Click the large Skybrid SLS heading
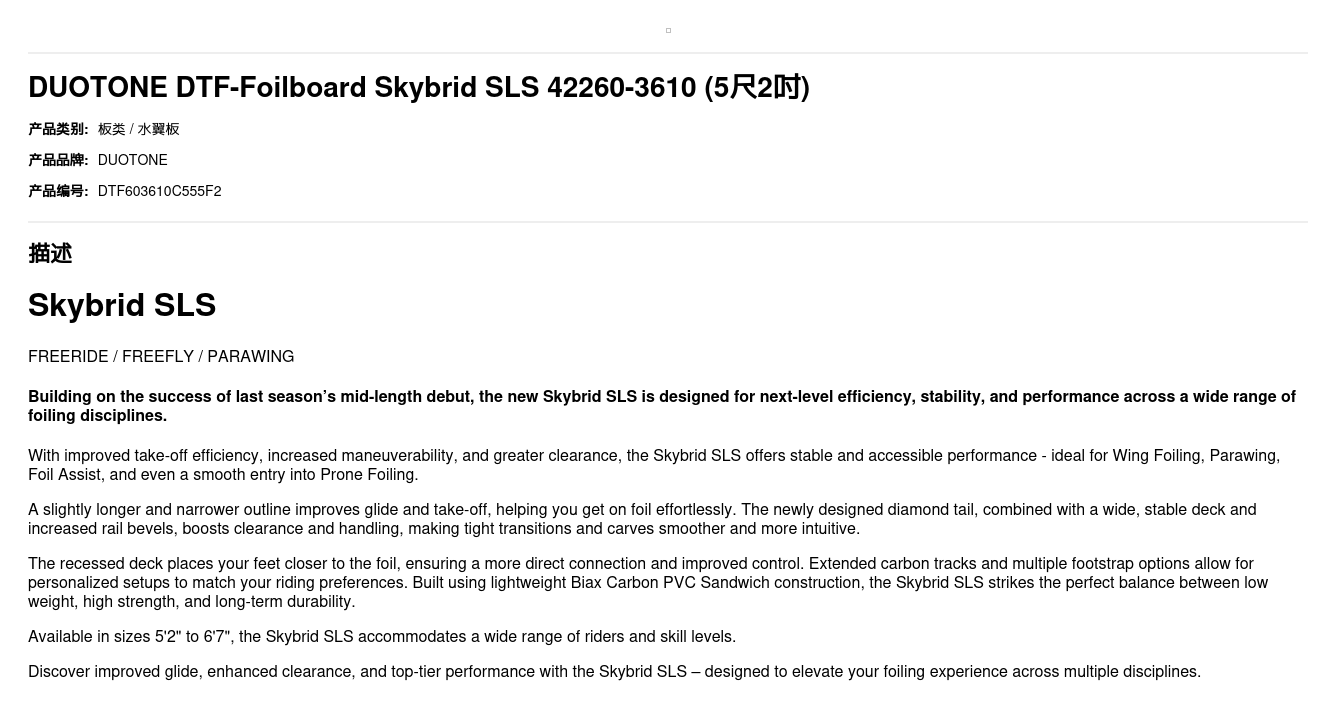The width and height of the screenshot is (1328, 727). click(122, 305)
